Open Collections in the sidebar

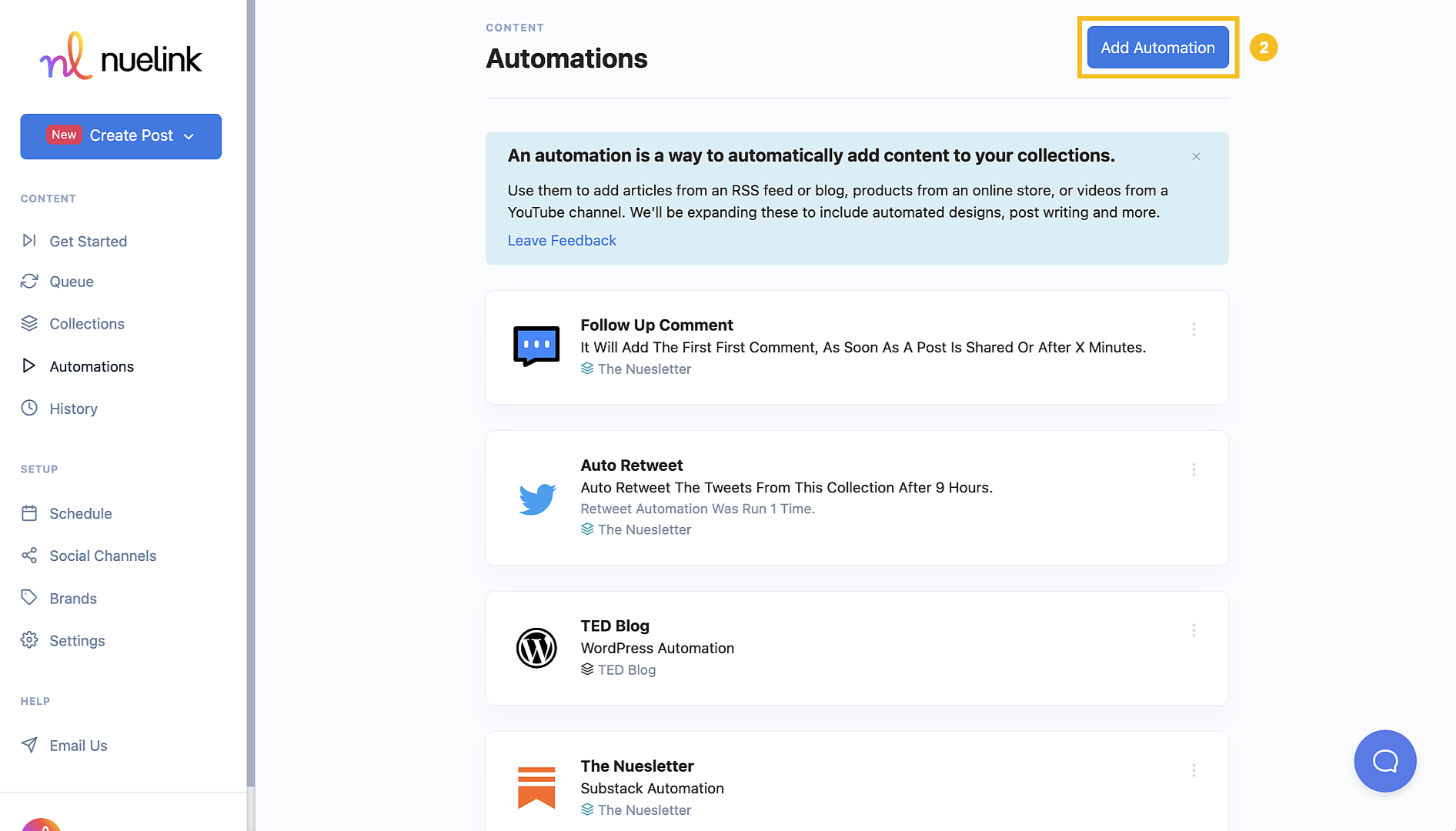pyautogui.click(x=87, y=324)
